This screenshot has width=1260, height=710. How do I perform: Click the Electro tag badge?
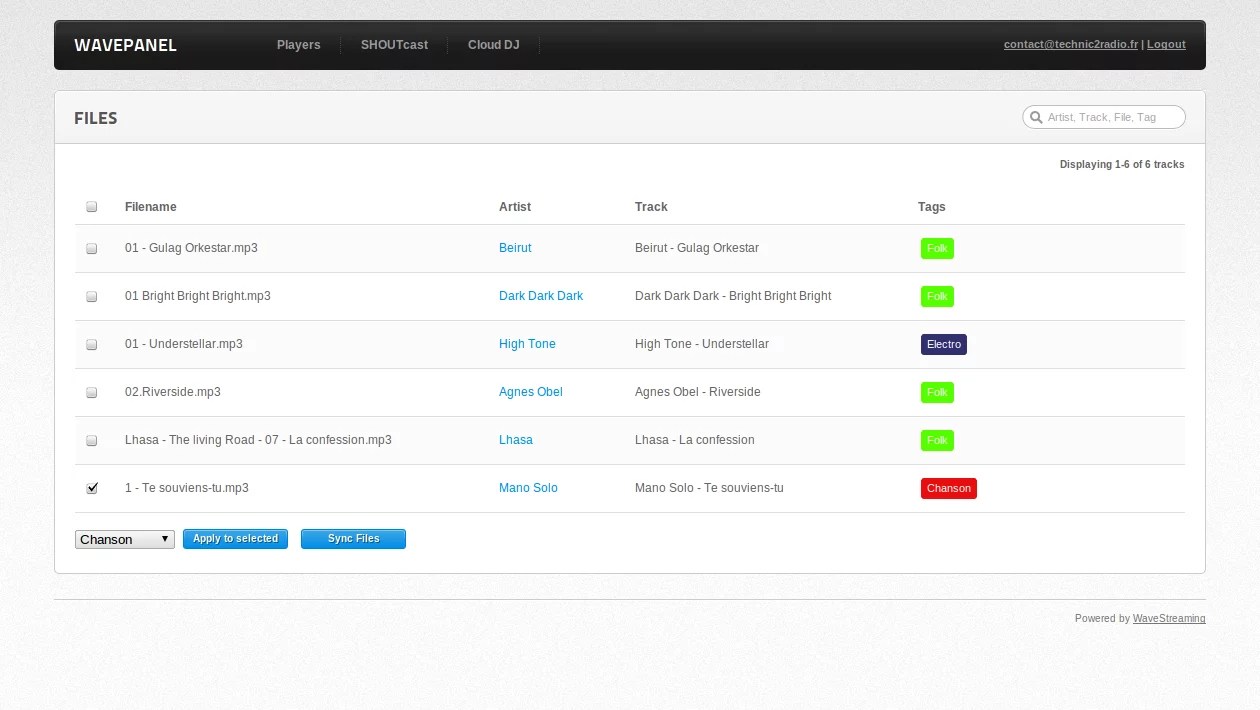coord(943,344)
